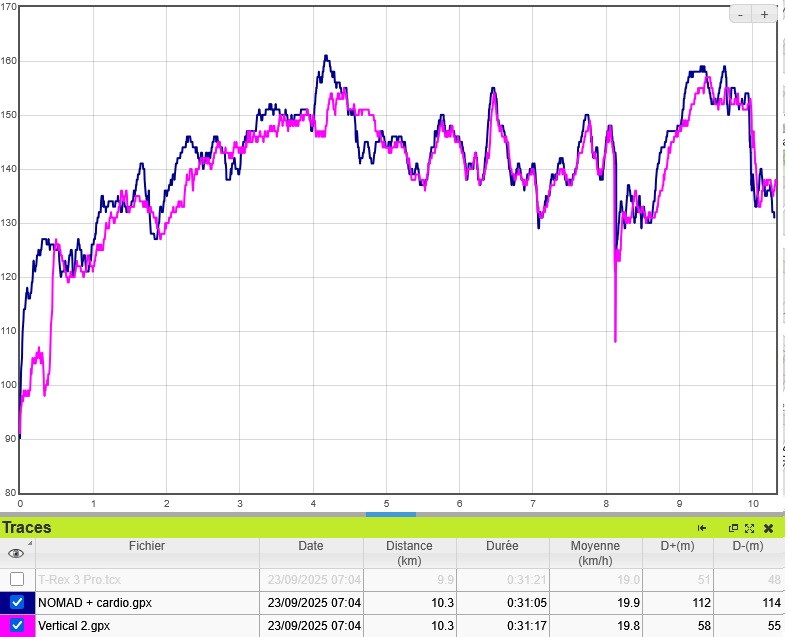Toggle the eye icon in table header
Viewport: 788px width, 637px height.
coord(15,553)
